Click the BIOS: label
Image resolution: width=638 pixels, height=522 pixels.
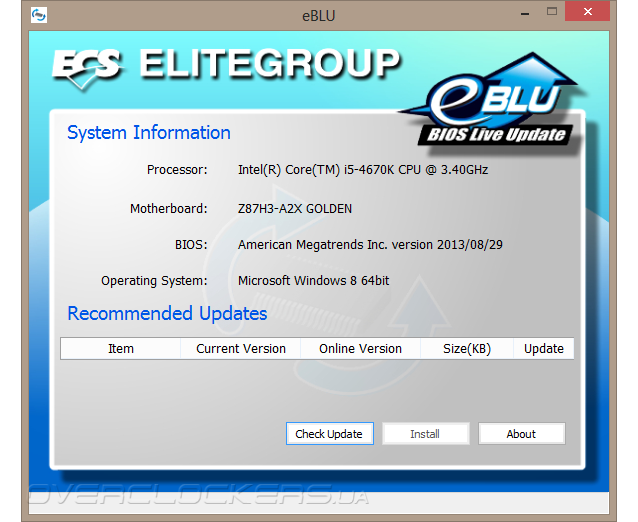(x=191, y=245)
